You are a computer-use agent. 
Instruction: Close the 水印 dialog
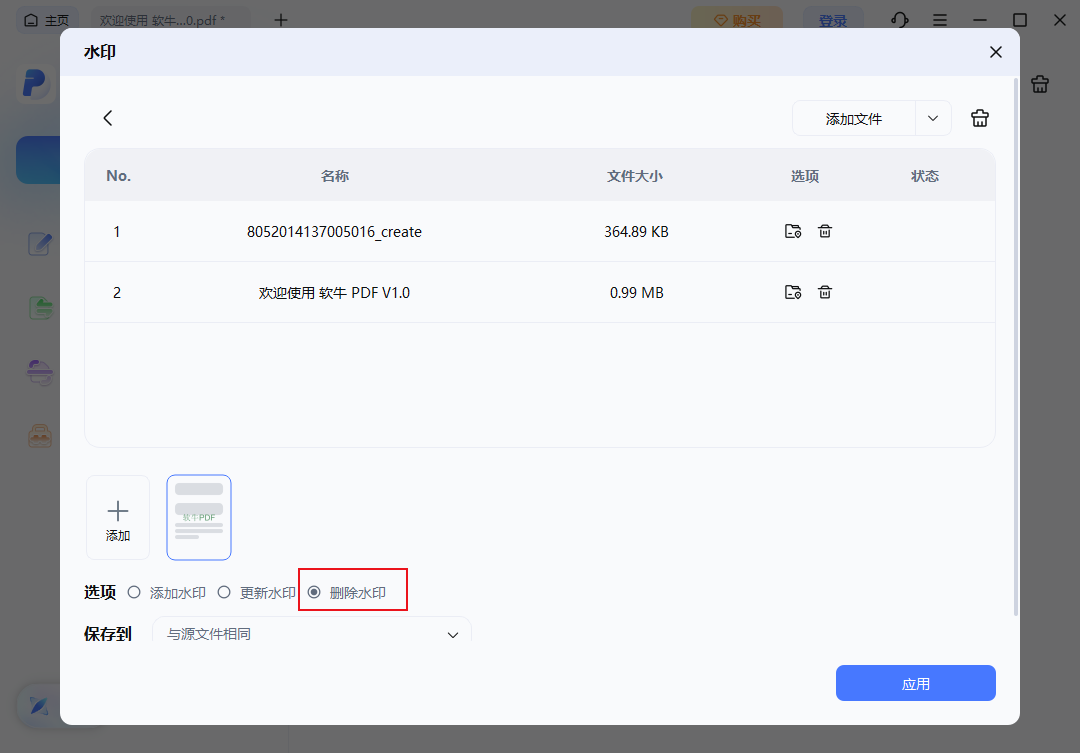[995, 52]
